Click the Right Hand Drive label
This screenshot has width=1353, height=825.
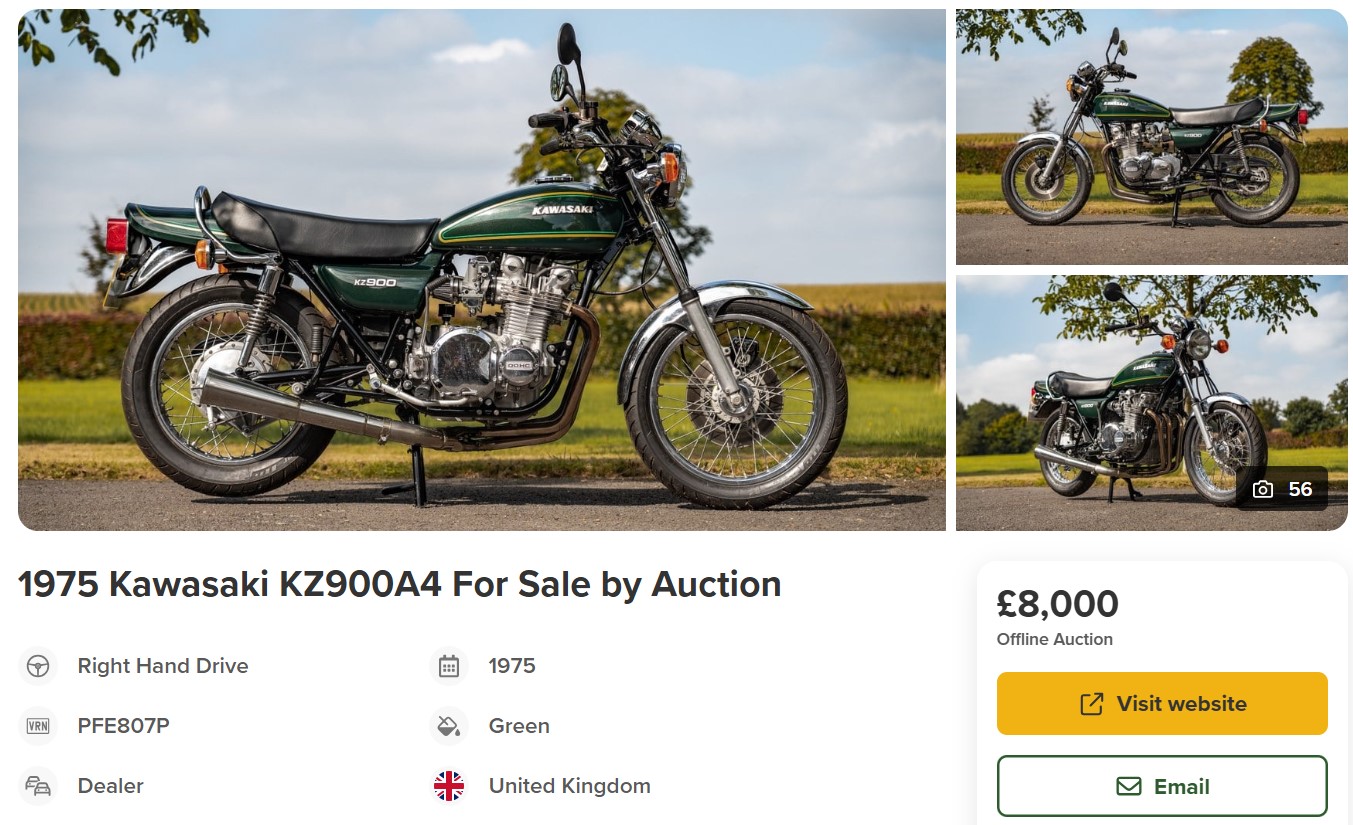tap(163, 666)
